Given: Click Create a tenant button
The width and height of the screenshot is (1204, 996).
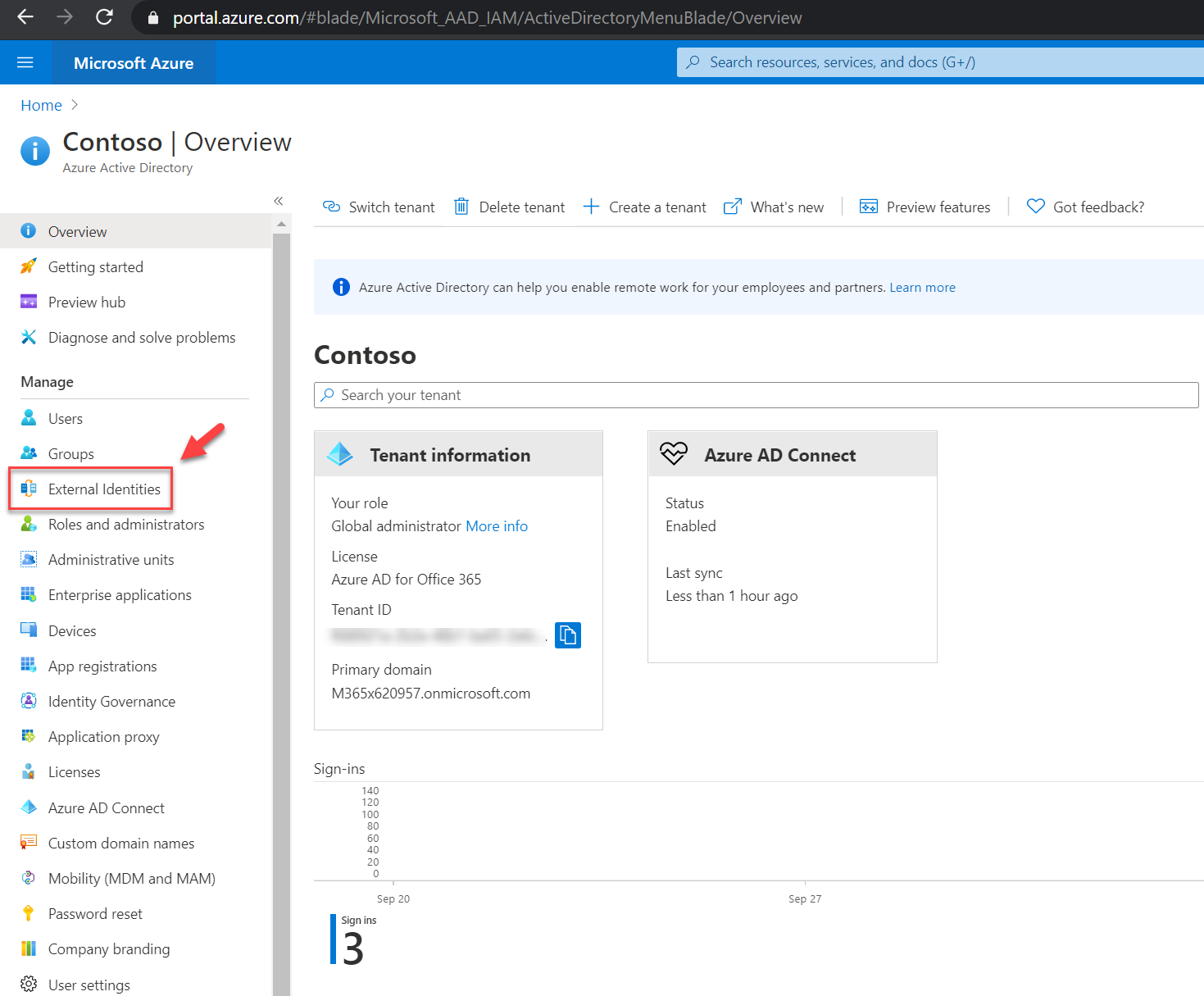Looking at the screenshot, I should 645,207.
